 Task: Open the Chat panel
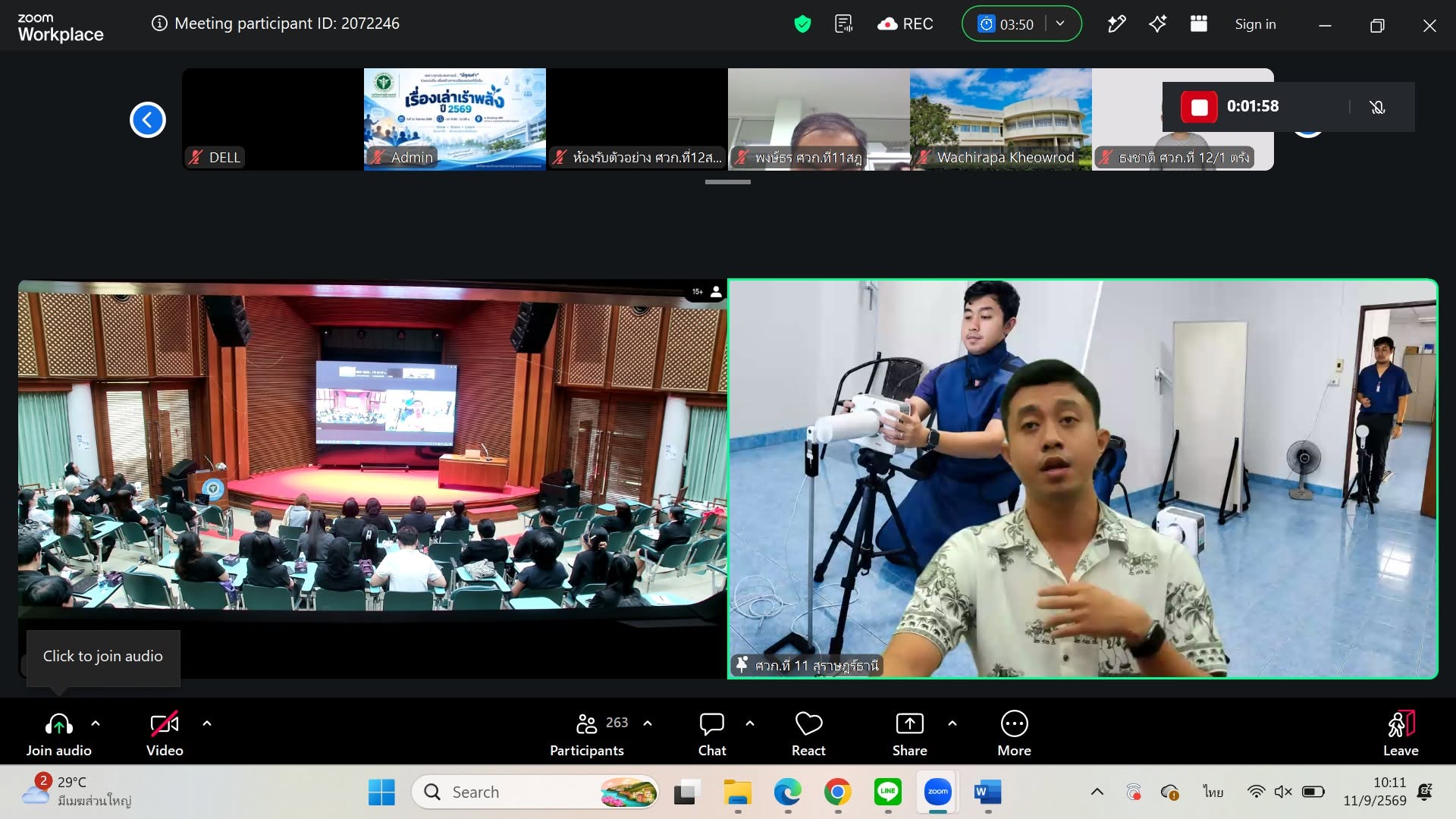pyautogui.click(x=712, y=734)
